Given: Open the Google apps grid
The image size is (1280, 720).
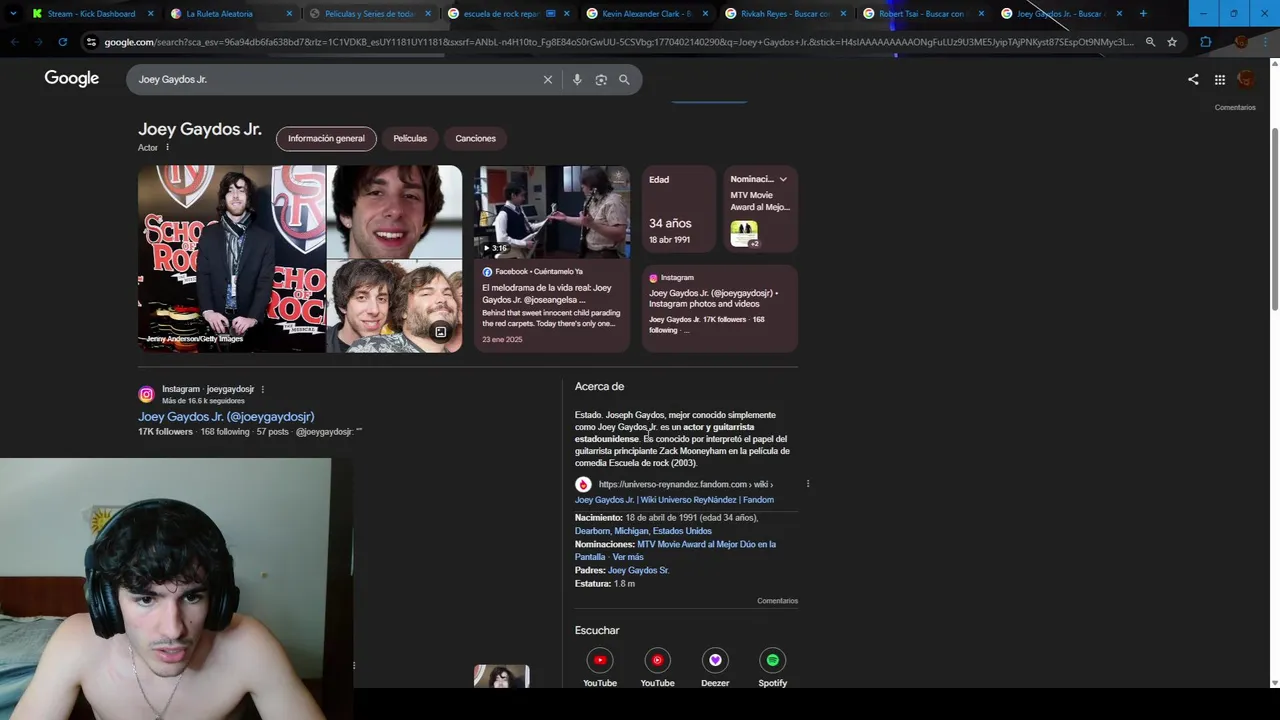Looking at the screenshot, I should pyautogui.click(x=1220, y=79).
